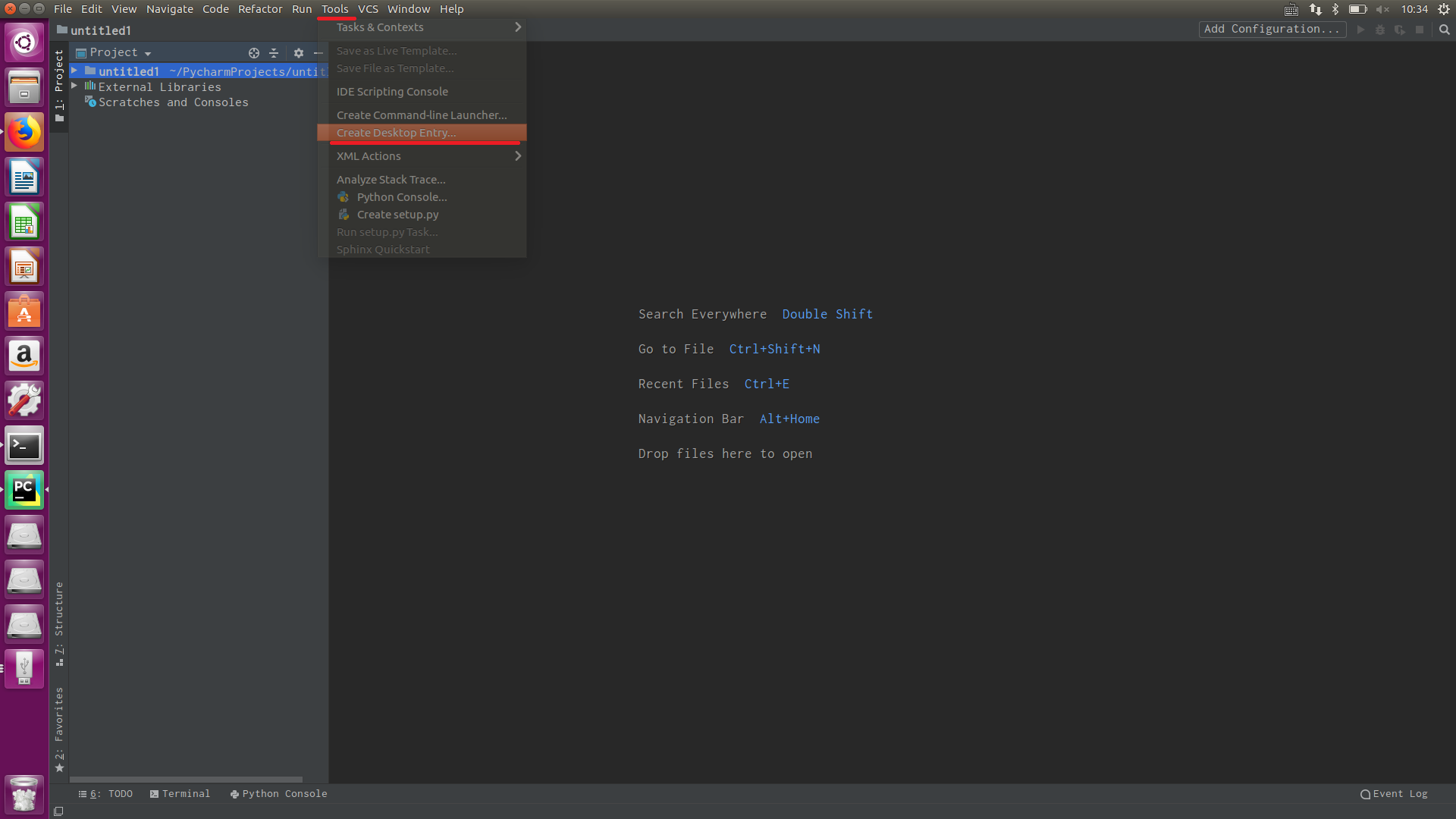Click the Python Console item icon in menu
1456x819 pixels.
[344, 197]
